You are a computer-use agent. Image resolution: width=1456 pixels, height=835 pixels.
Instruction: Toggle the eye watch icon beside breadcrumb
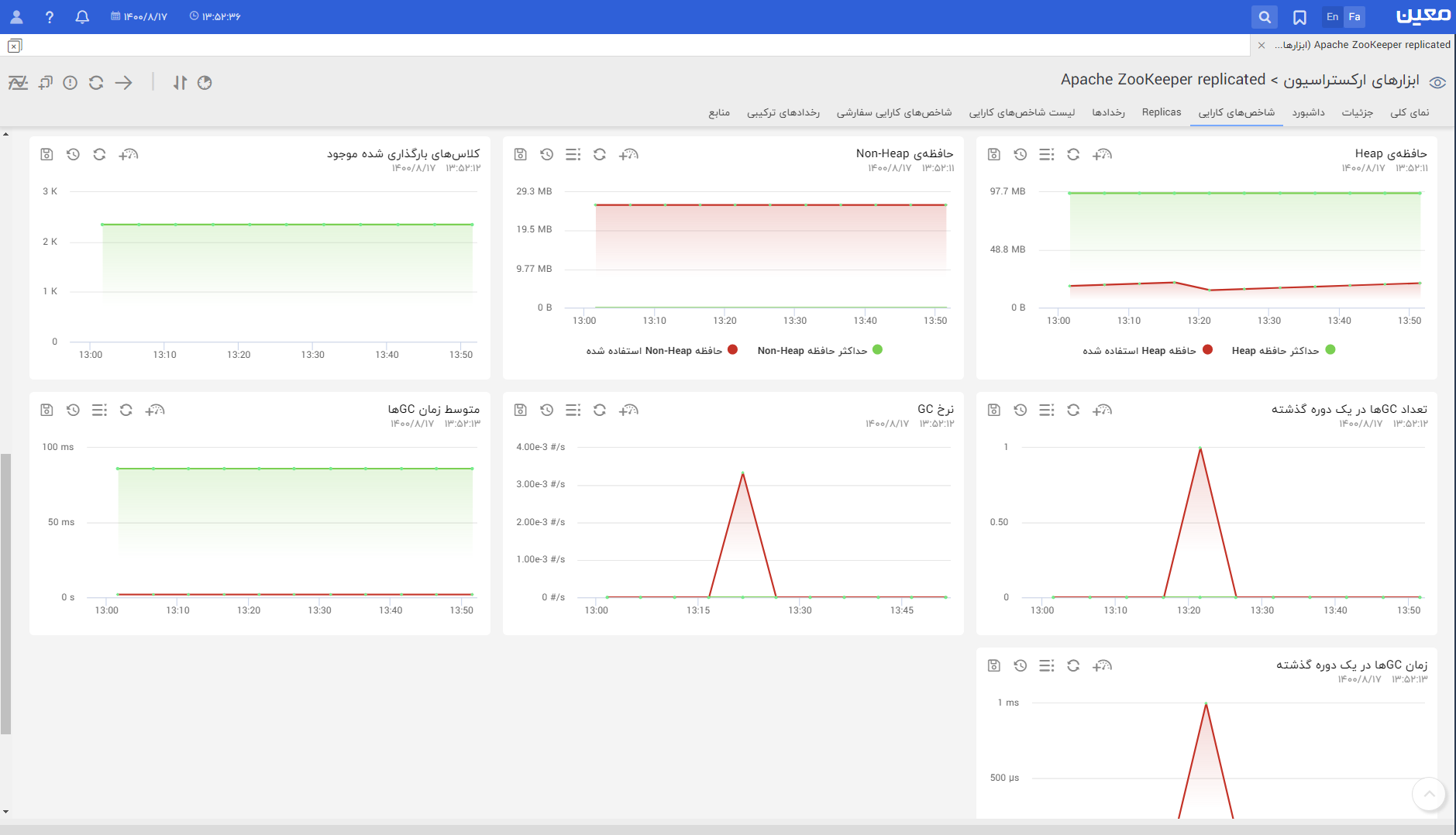coord(1437,83)
